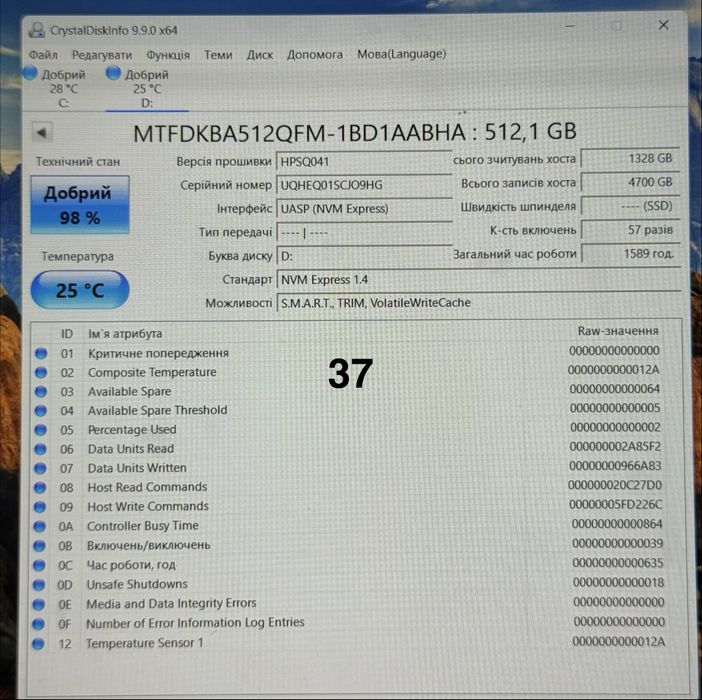
Task: Click the Raw-значення column header
Action: click(617, 331)
